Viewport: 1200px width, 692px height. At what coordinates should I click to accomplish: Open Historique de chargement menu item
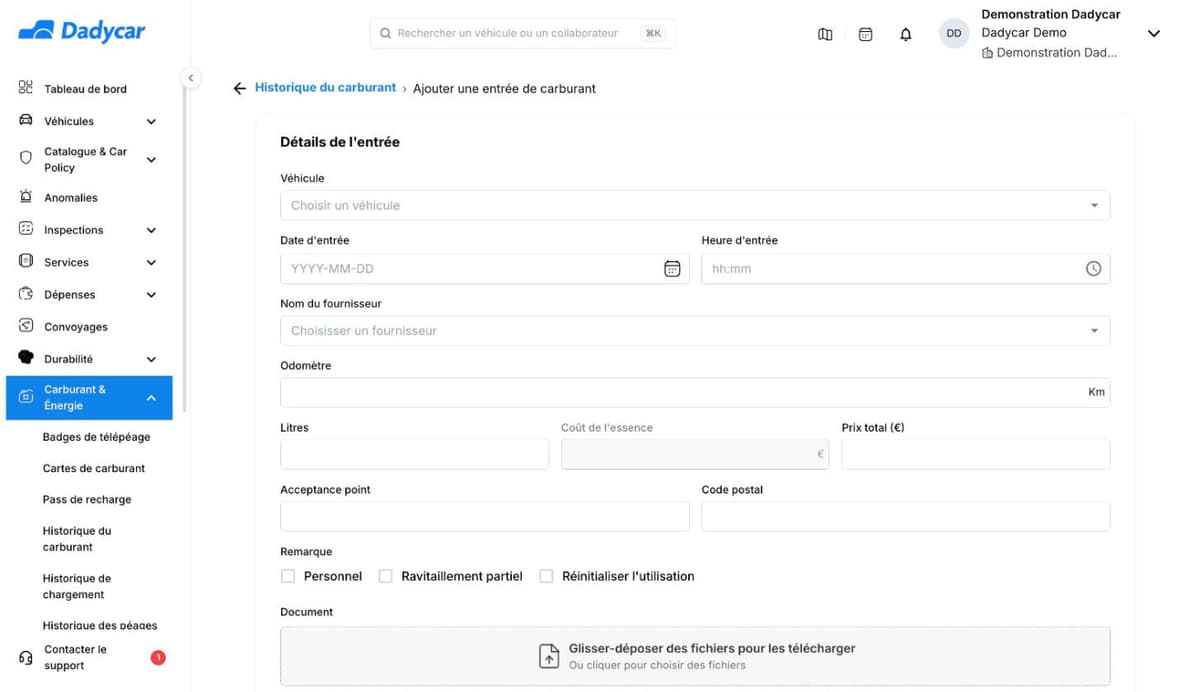(x=77, y=586)
